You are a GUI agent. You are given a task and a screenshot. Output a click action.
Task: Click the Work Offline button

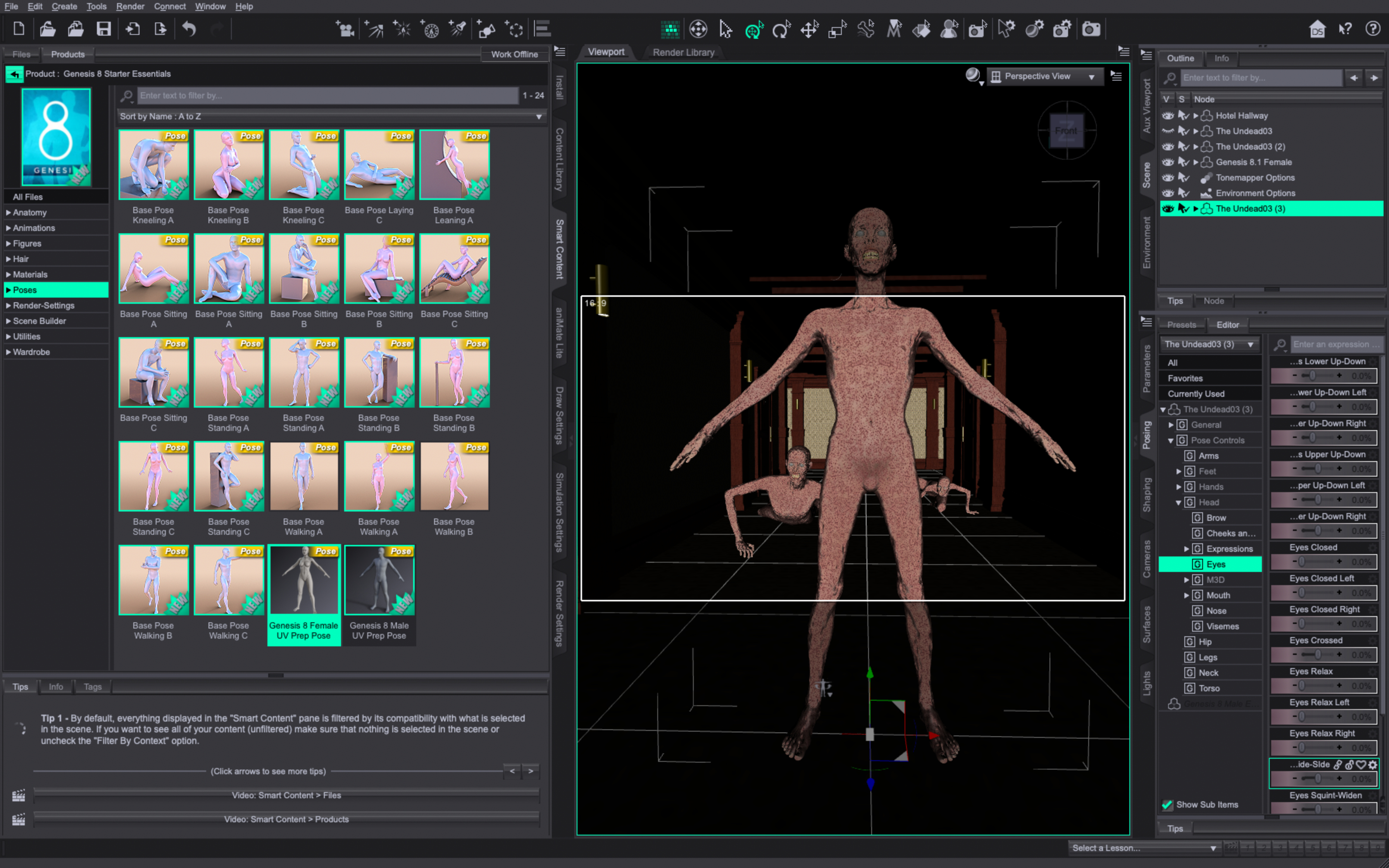pyautogui.click(x=514, y=54)
